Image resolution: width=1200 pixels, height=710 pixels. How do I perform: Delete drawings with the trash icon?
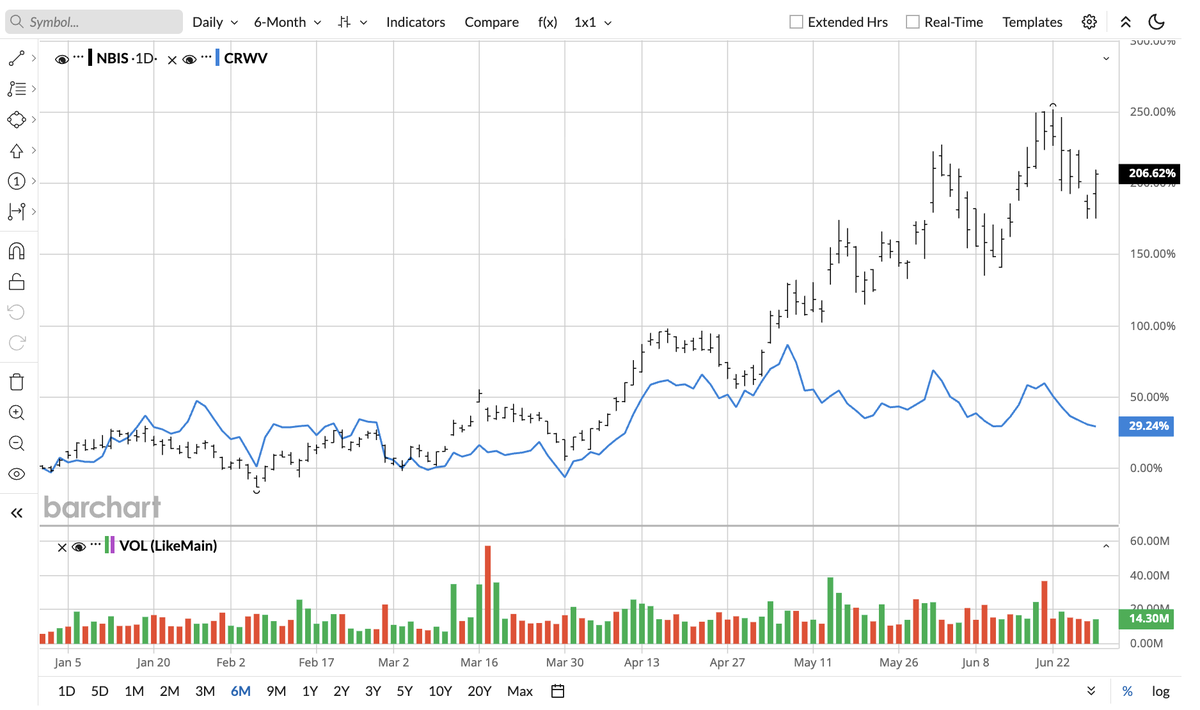(x=16, y=381)
